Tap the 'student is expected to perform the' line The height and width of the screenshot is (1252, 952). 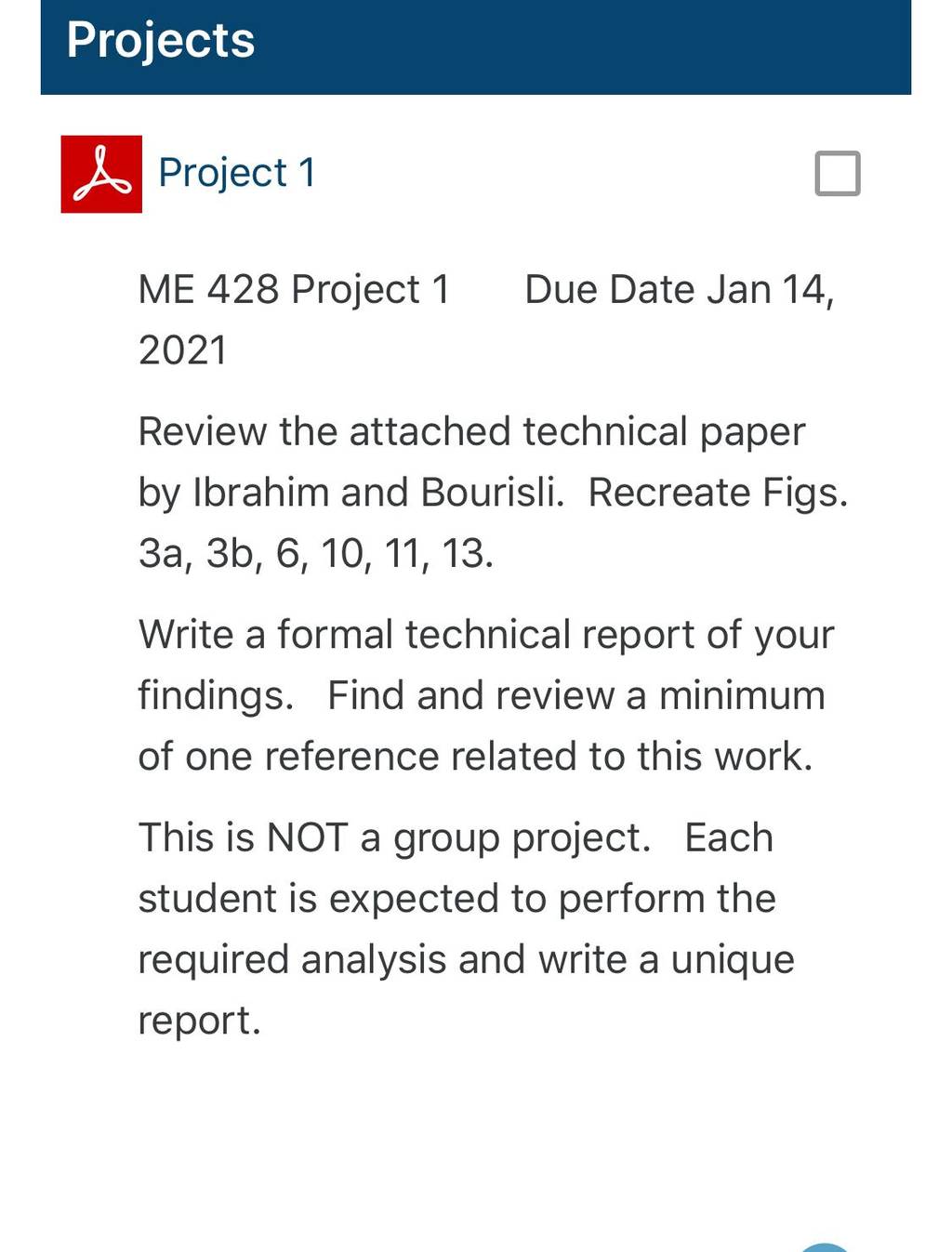click(456, 900)
